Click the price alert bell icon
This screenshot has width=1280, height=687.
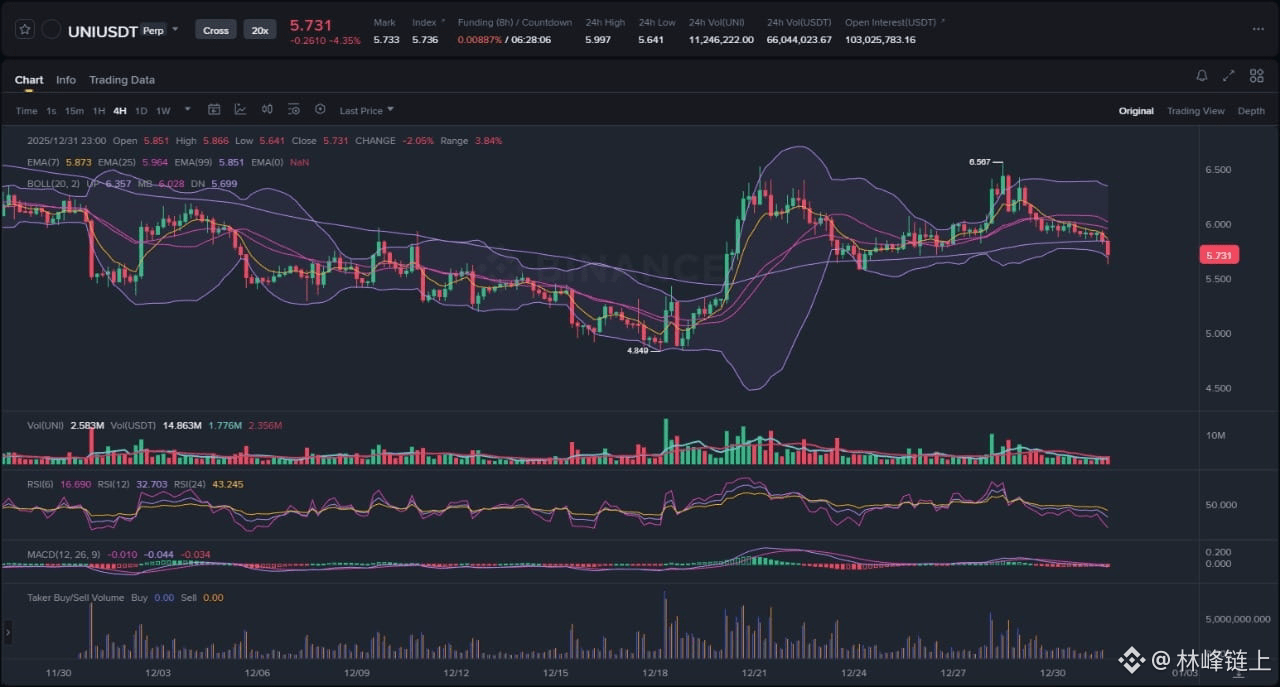1202,76
